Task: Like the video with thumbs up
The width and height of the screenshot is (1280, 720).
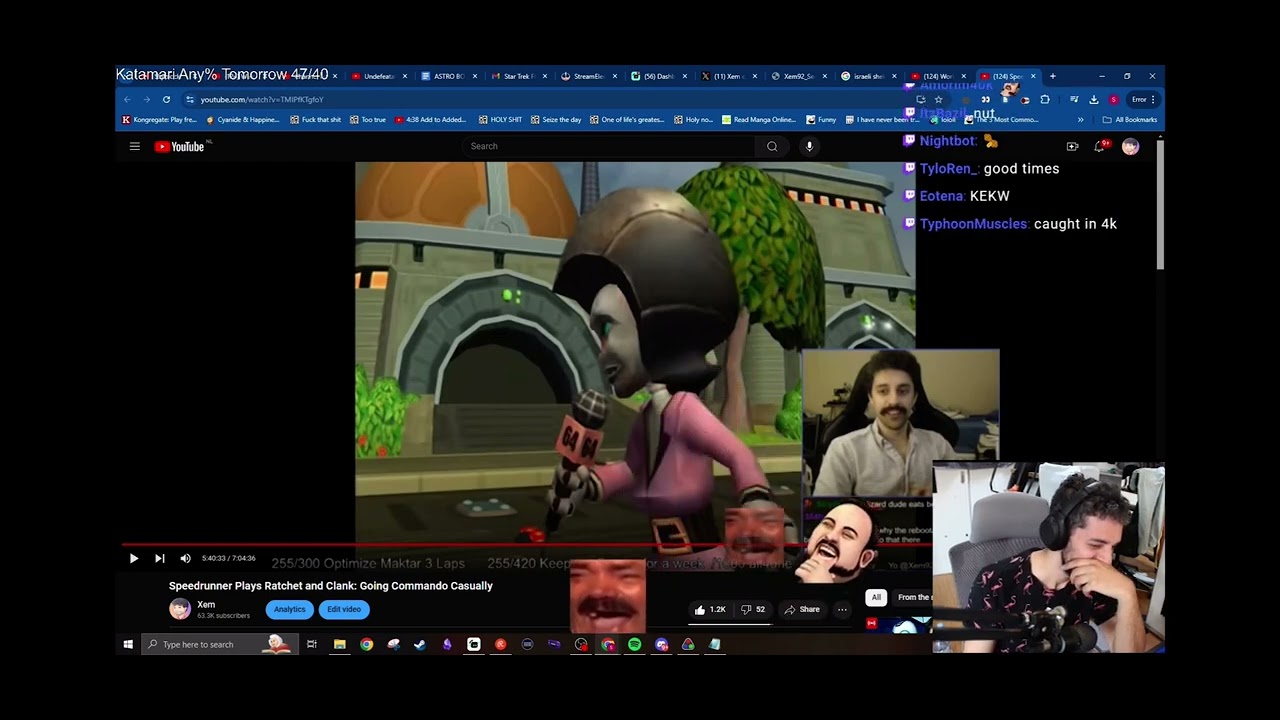Action: point(711,609)
